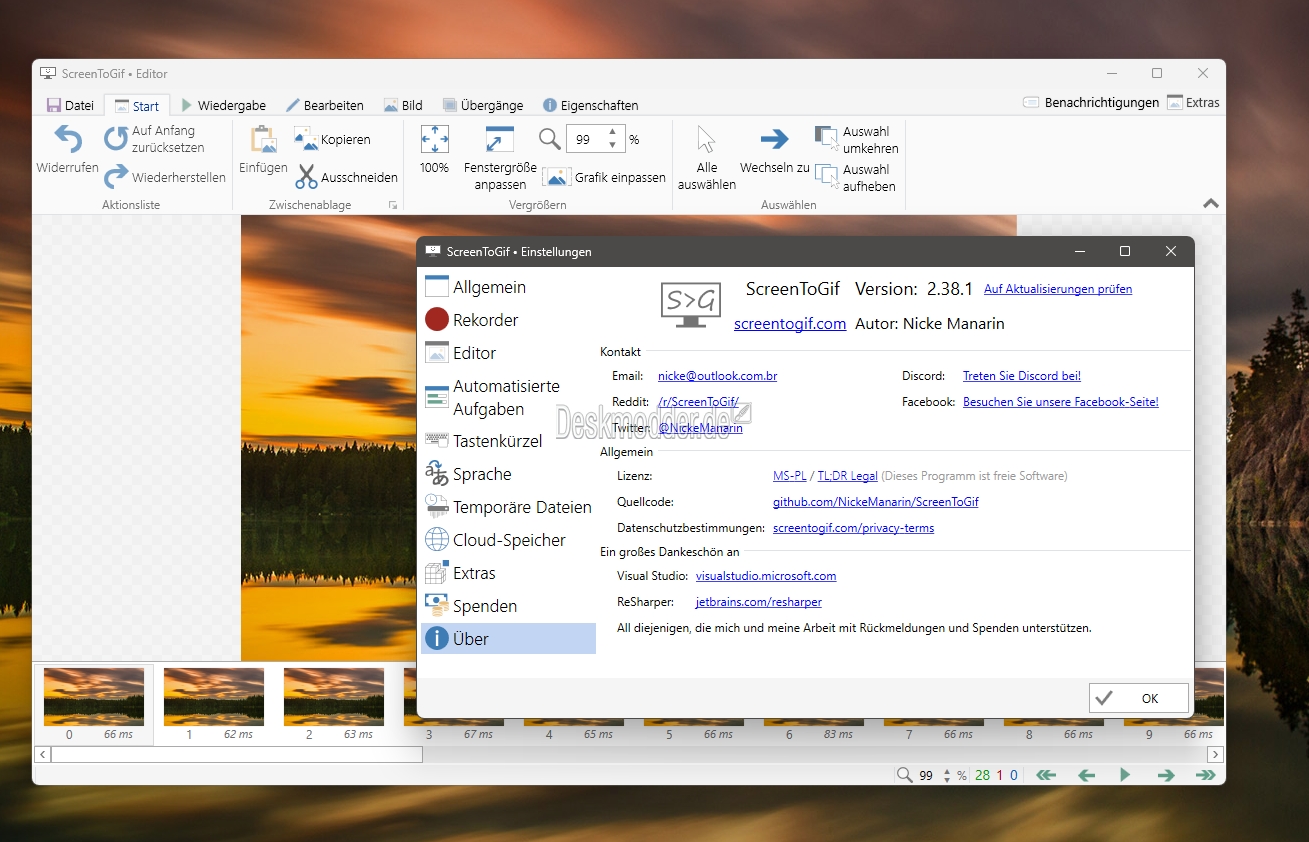Open the Übergänge tab

482,105
